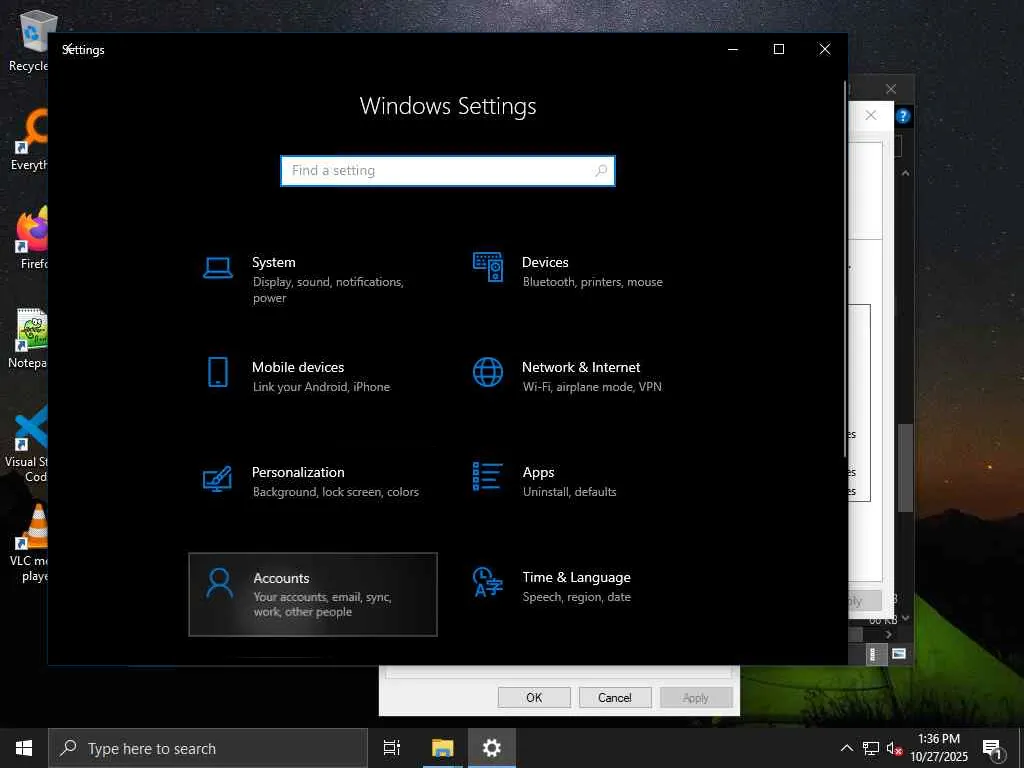Open the Mobile devices category label
The width and height of the screenshot is (1024, 768).
(x=298, y=367)
